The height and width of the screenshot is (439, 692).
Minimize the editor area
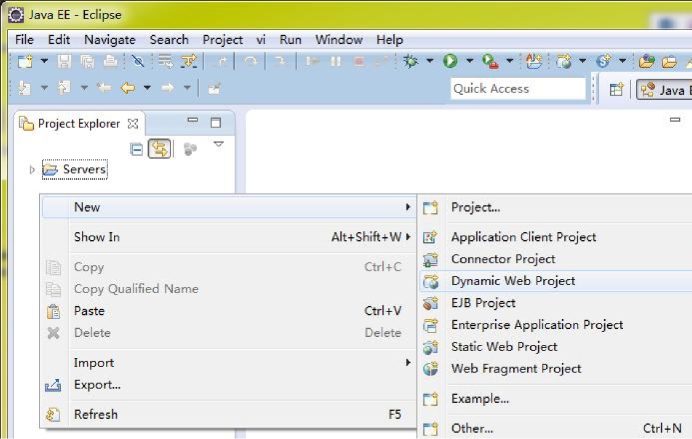tap(675, 120)
